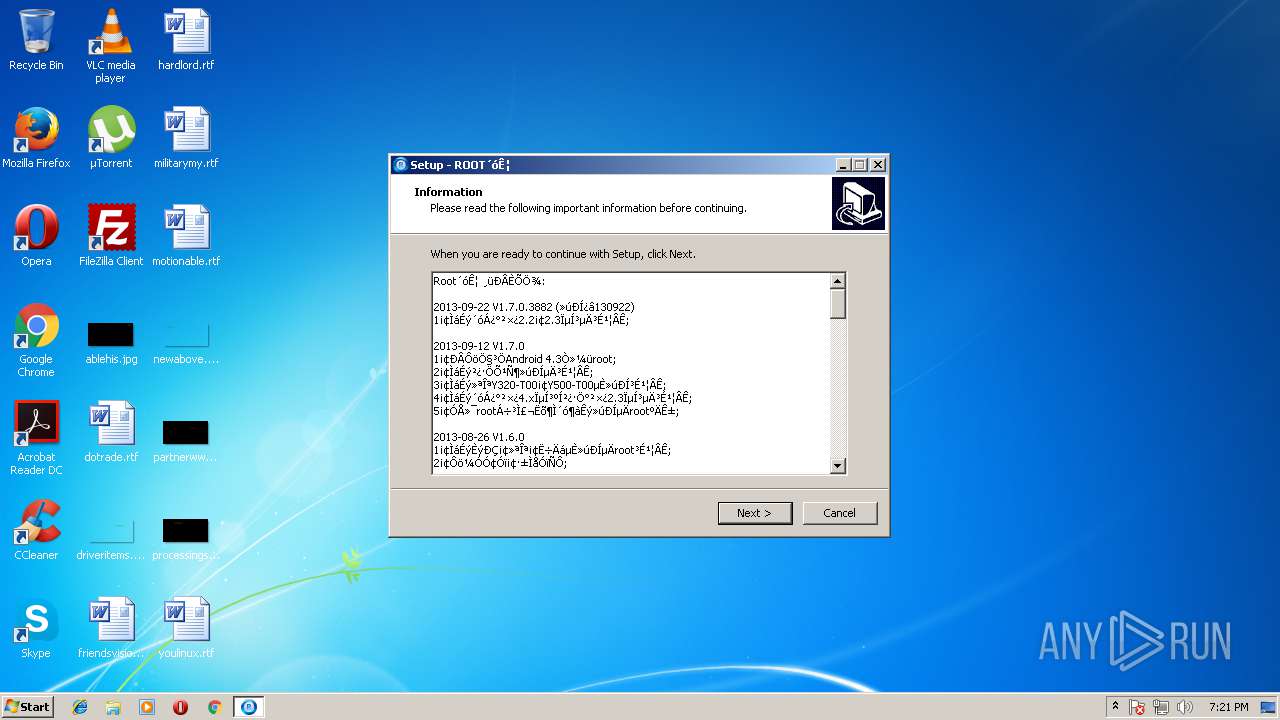This screenshot has width=1280, height=720.
Task: Click the '2013-09-12 V1.7.0' changelog line
Action: pos(479,346)
